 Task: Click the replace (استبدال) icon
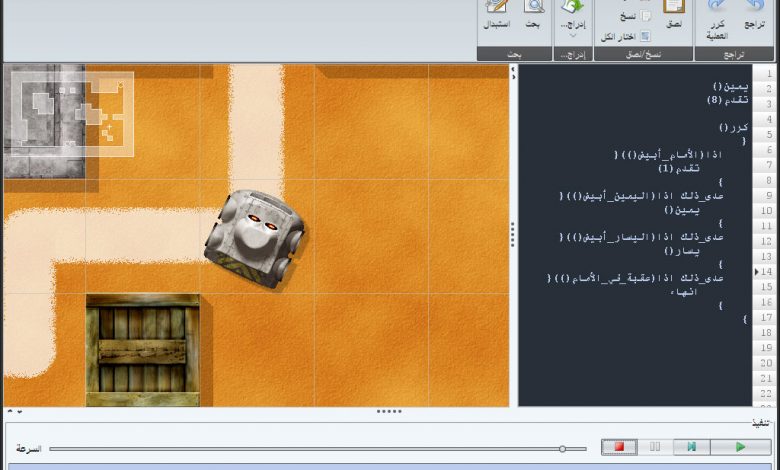pyautogui.click(x=496, y=6)
